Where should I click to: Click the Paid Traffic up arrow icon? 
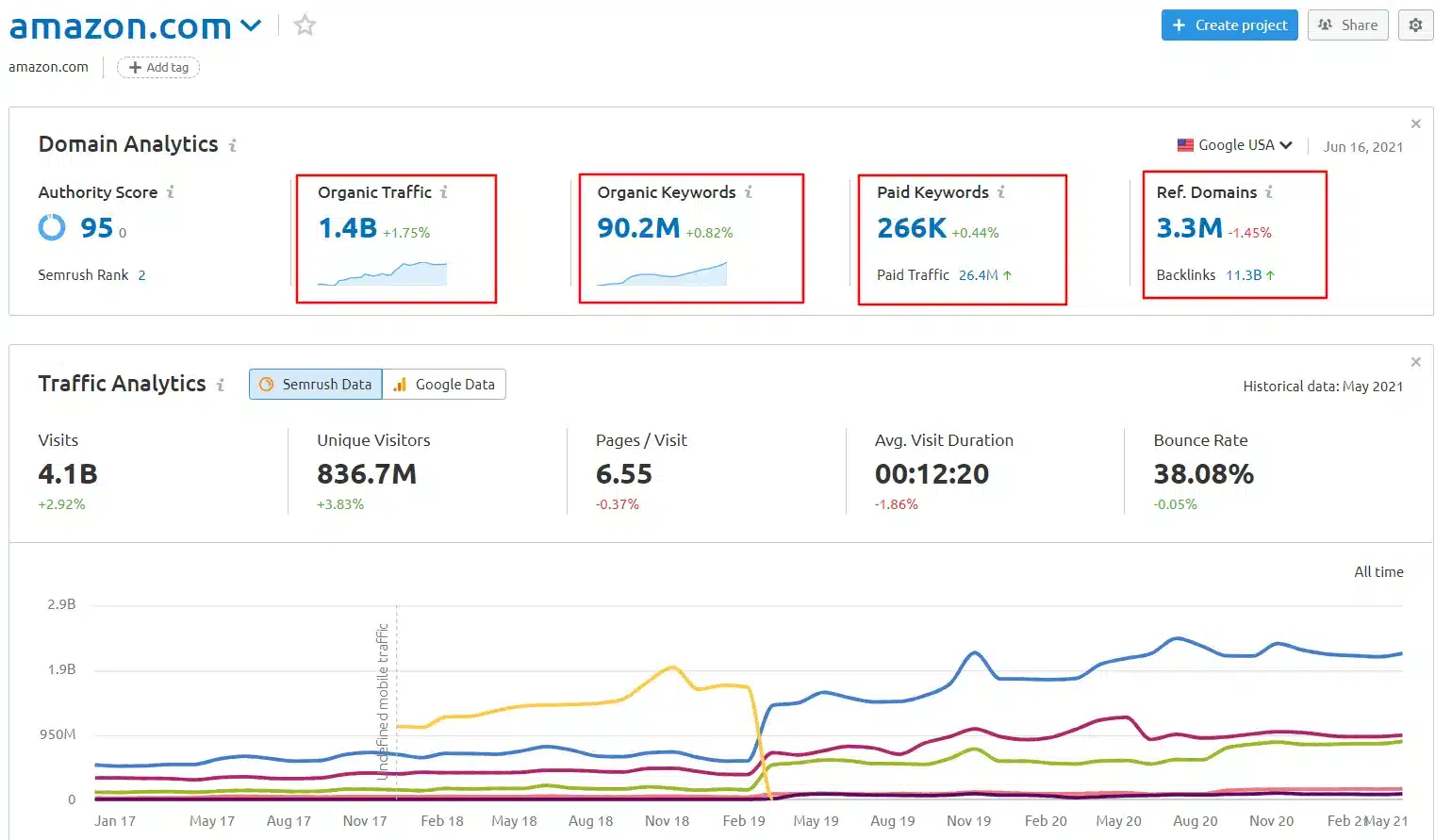(1007, 275)
